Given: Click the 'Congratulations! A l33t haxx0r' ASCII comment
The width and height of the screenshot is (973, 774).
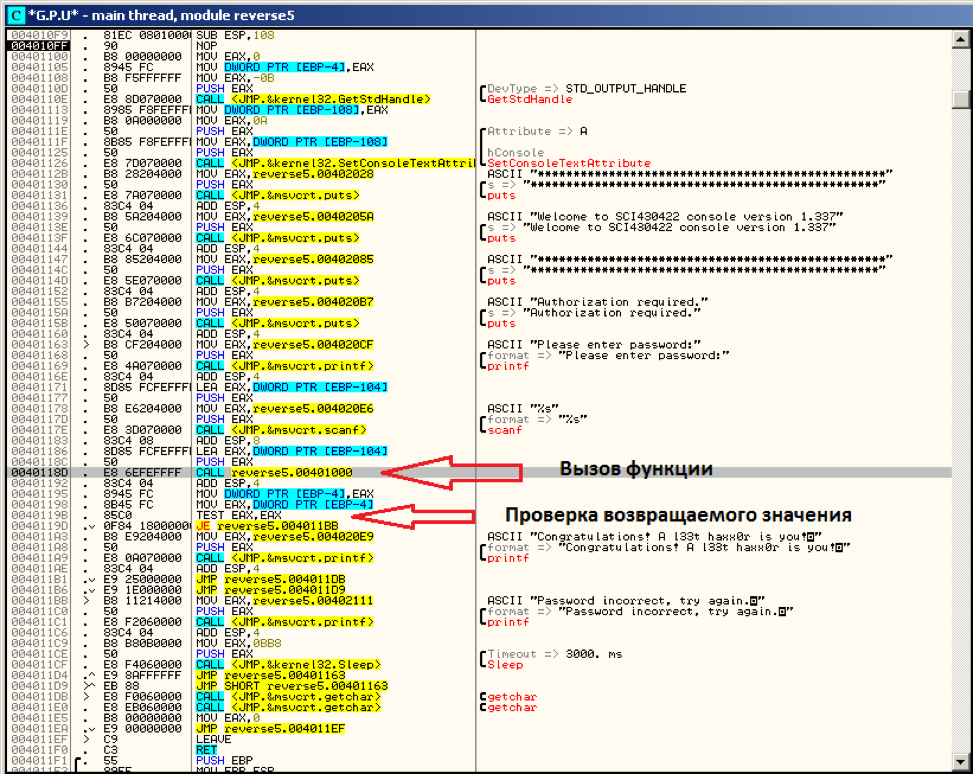Looking at the screenshot, I should [x=655, y=536].
